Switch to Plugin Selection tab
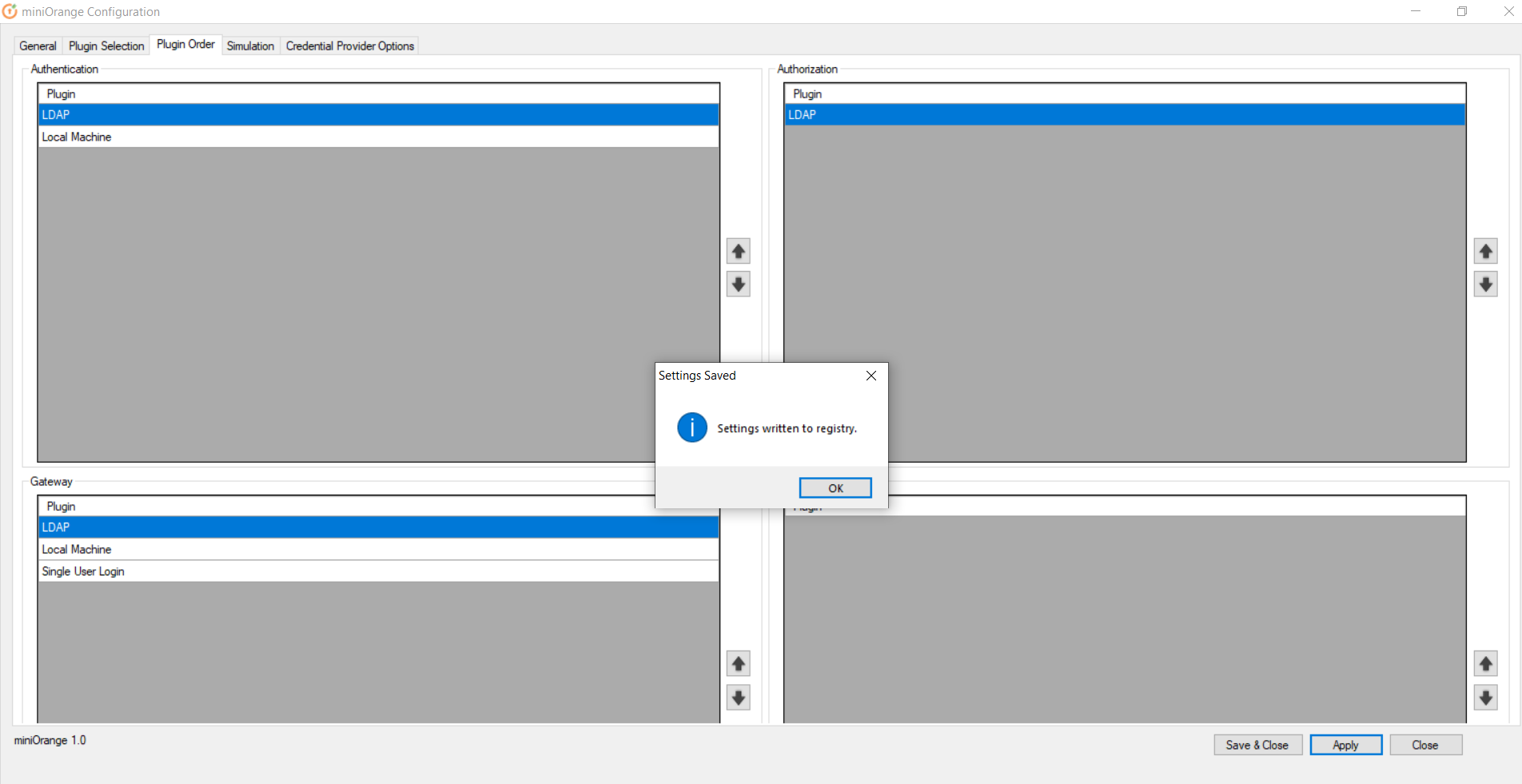Screen dimensions: 1522x784 (106, 46)
